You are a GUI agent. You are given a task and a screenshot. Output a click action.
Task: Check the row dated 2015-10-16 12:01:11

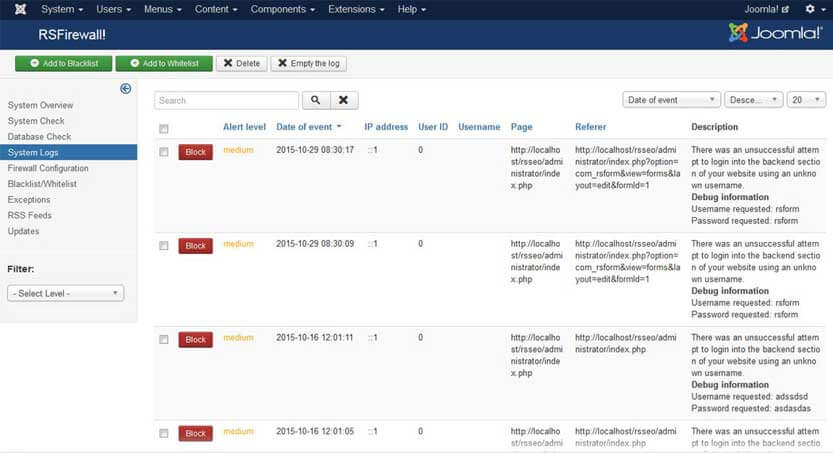point(164,339)
